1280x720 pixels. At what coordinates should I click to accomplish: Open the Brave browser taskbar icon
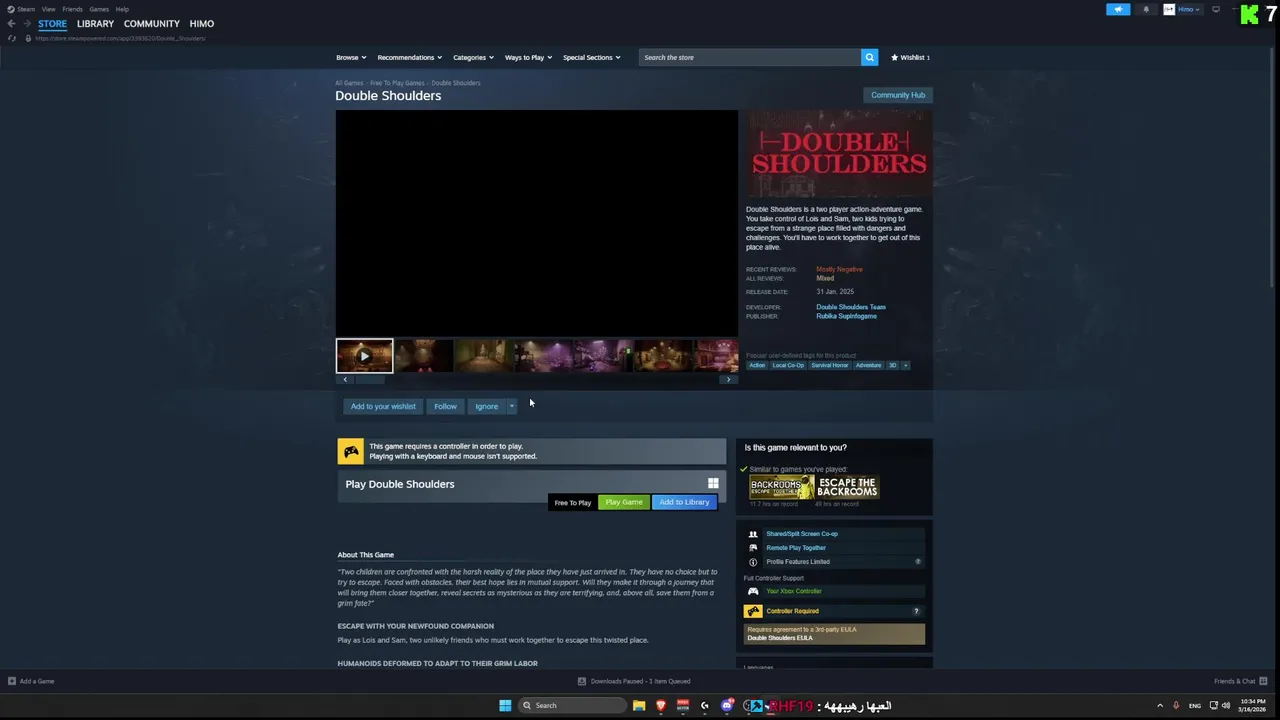click(x=661, y=705)
